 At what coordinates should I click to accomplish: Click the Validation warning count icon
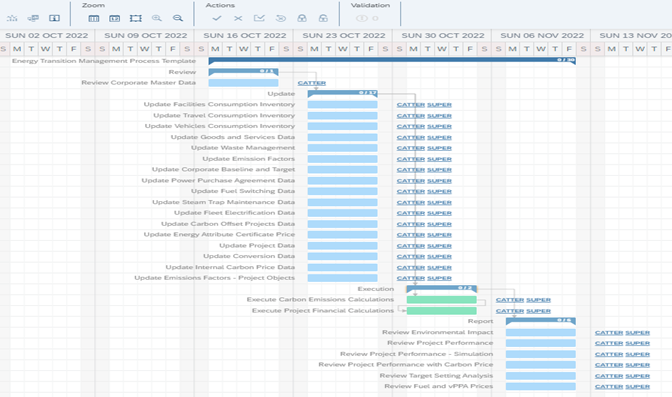pyautogui.click(x=367, y=18)
